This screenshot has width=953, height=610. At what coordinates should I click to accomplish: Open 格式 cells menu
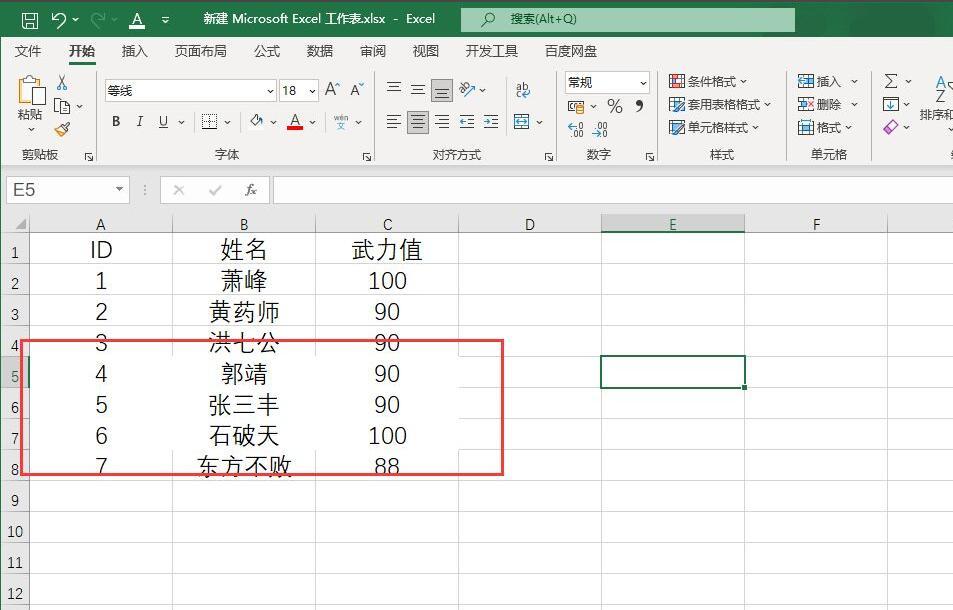(x=825, y=128)
